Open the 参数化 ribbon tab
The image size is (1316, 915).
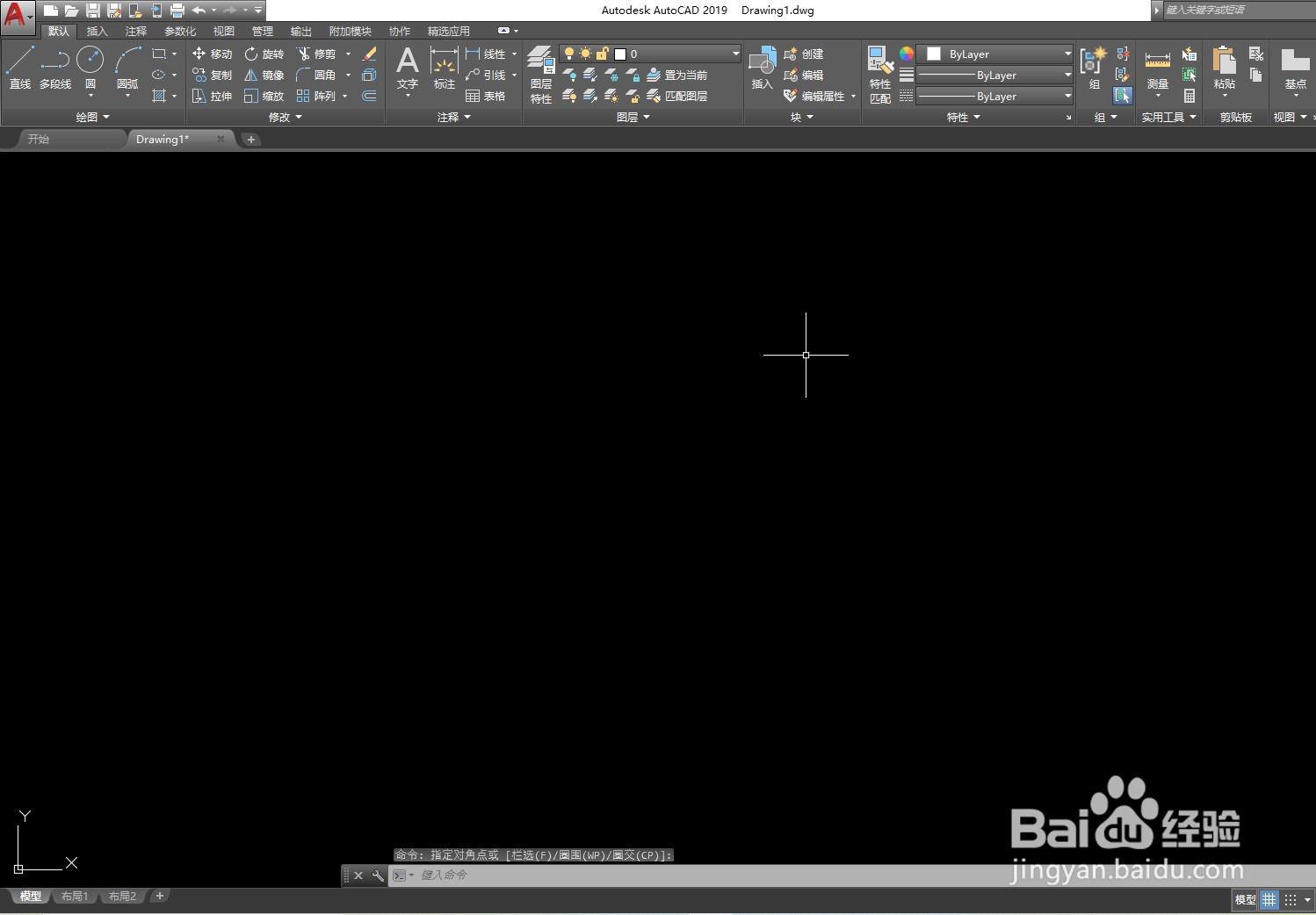click(x=180, y=31)
